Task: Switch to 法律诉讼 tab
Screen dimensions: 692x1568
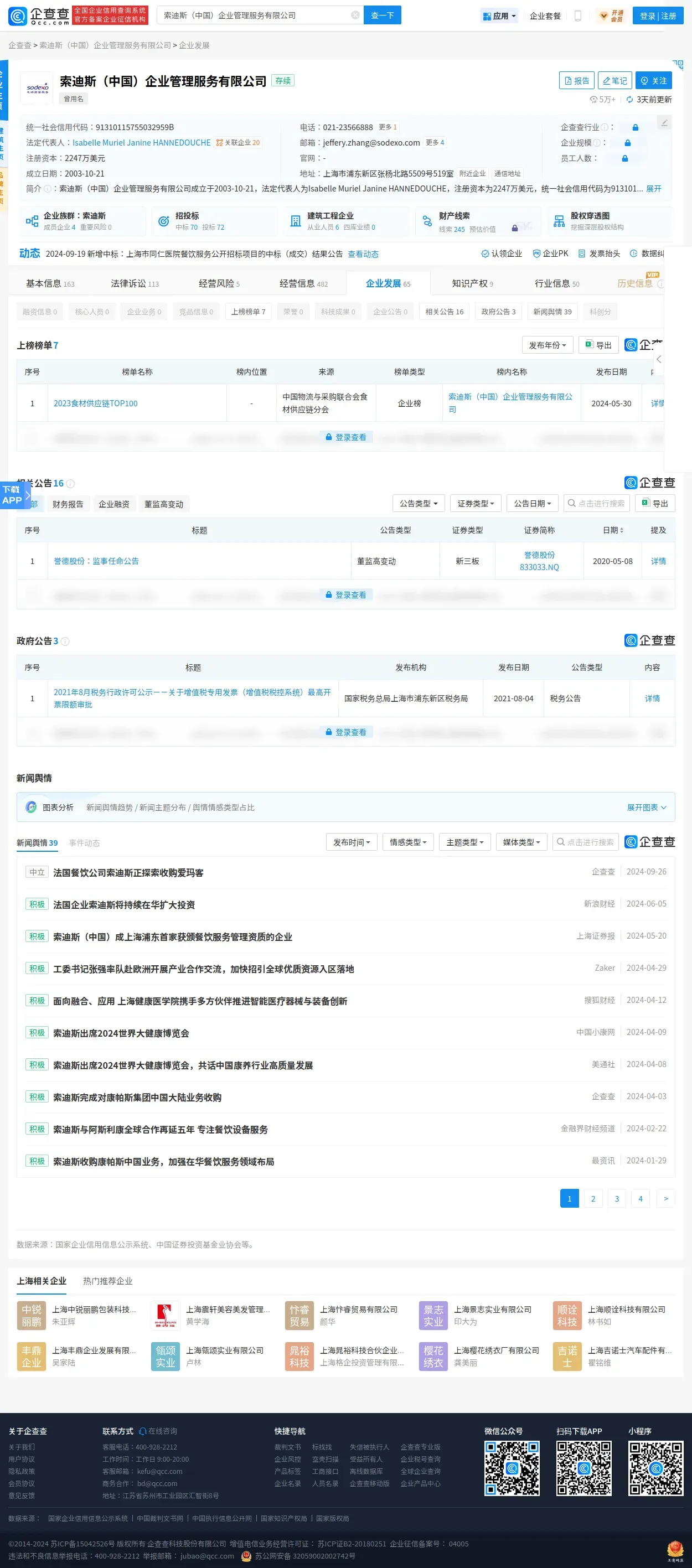Action: tap(135, 283)
